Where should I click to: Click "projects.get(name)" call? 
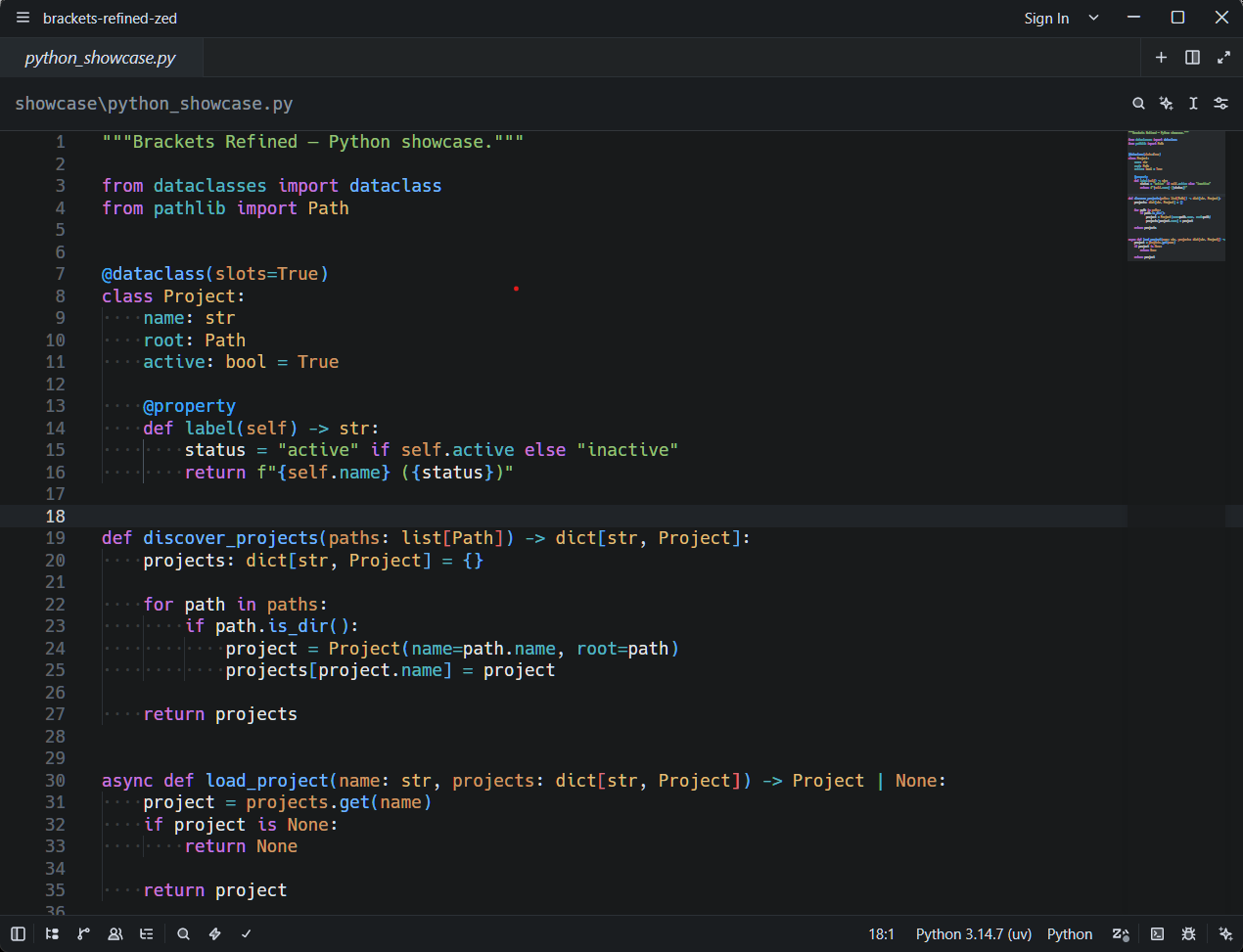tap(339, 802)
